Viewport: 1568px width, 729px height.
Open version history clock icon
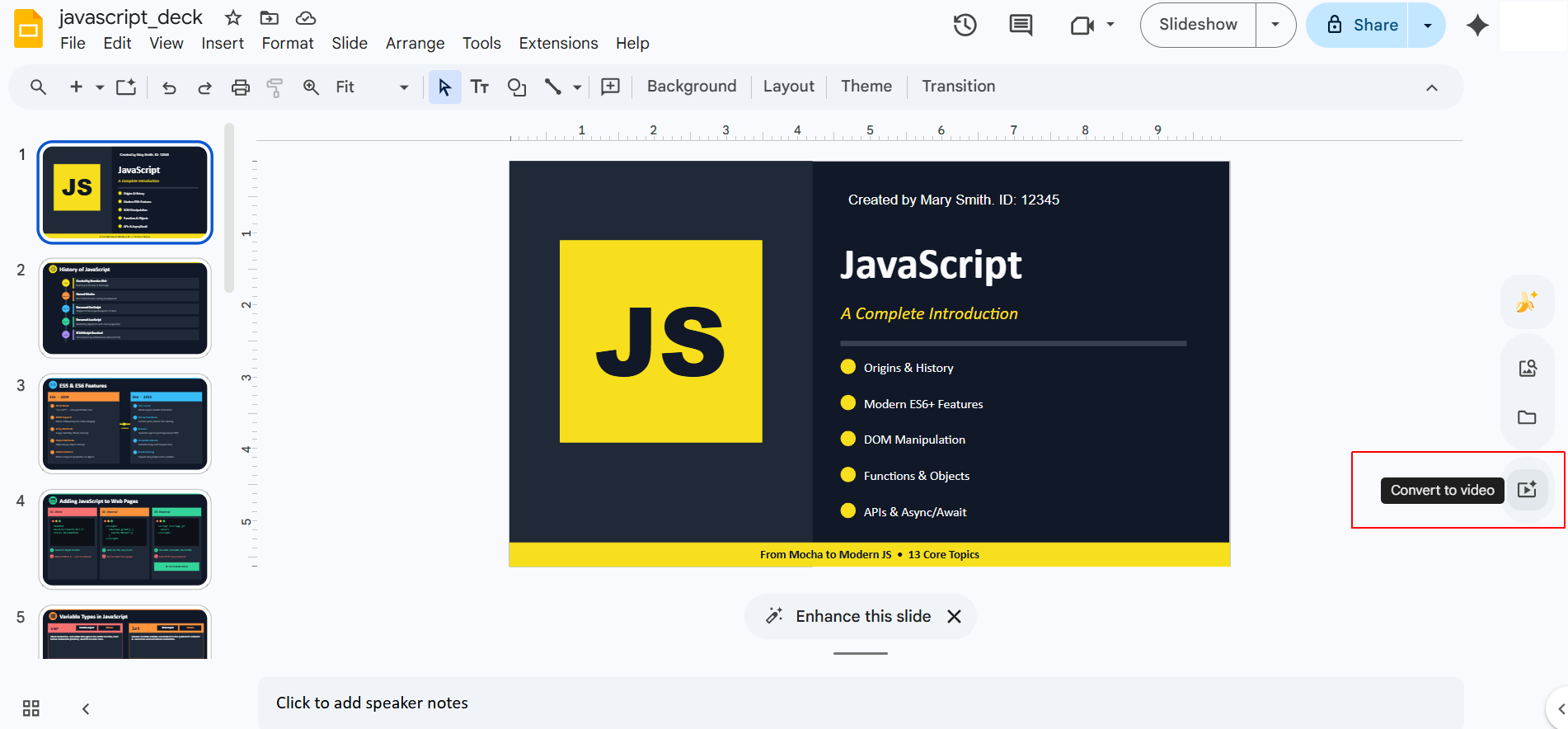coord(965,25)
